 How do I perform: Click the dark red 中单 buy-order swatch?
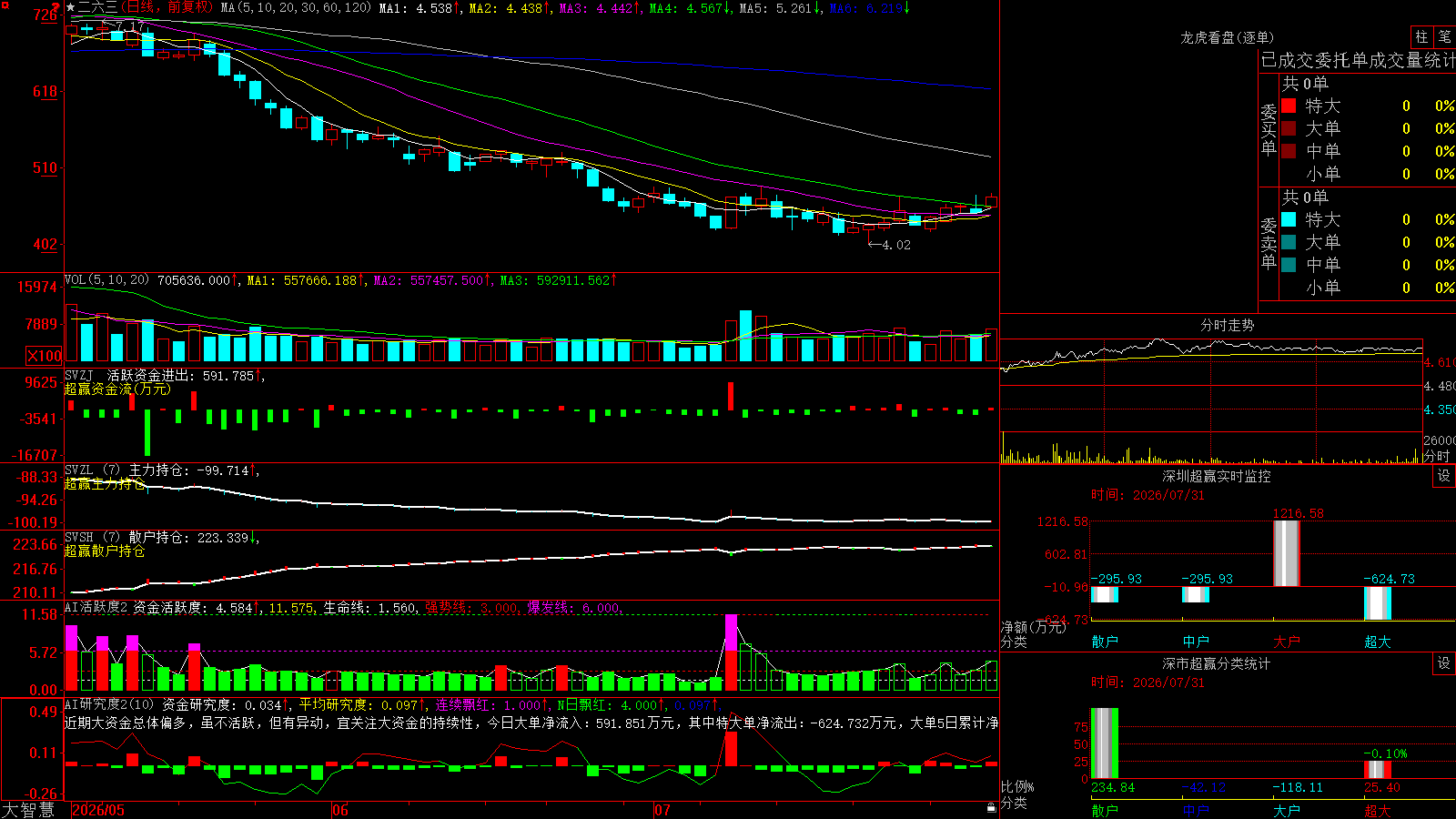(x=1289, y=151)
